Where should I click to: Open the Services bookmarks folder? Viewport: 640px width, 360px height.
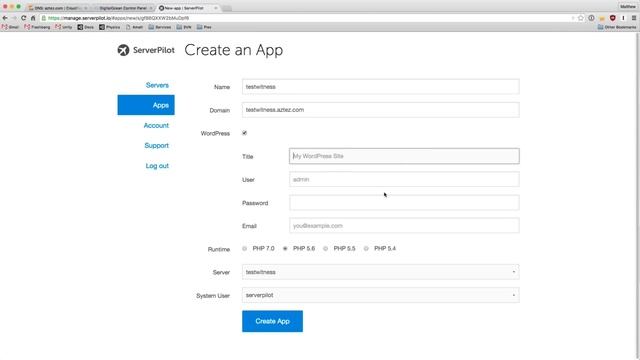(160, 27)
